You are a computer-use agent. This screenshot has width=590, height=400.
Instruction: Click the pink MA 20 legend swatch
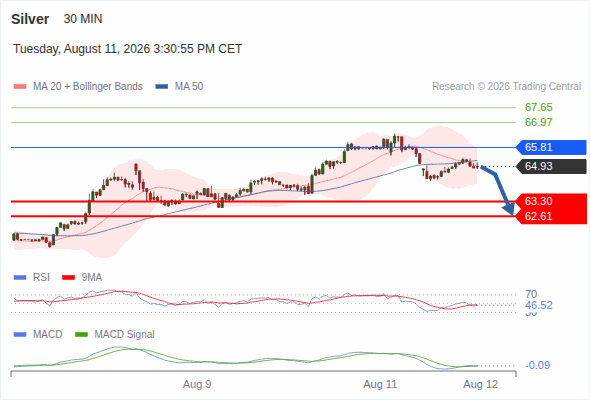coord(20,87)
